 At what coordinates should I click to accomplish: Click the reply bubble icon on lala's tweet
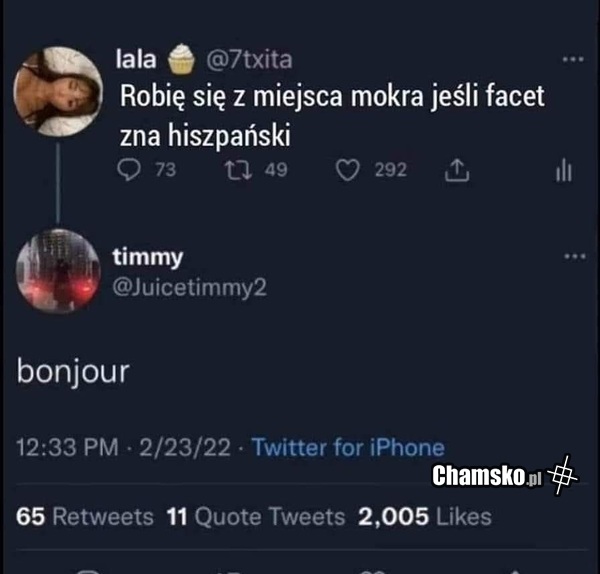pos(129,170)
